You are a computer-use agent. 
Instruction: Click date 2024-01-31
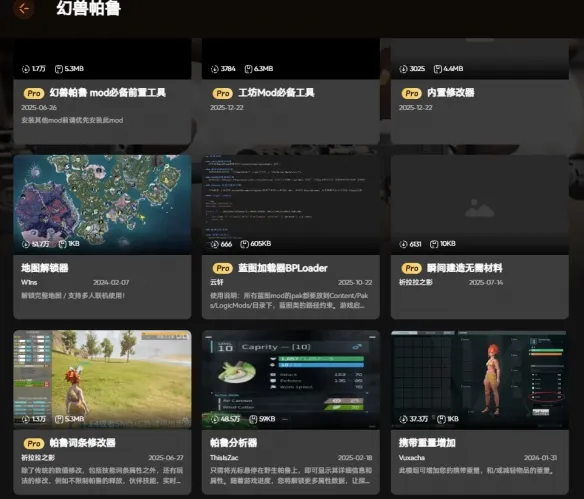click(540, 458)
